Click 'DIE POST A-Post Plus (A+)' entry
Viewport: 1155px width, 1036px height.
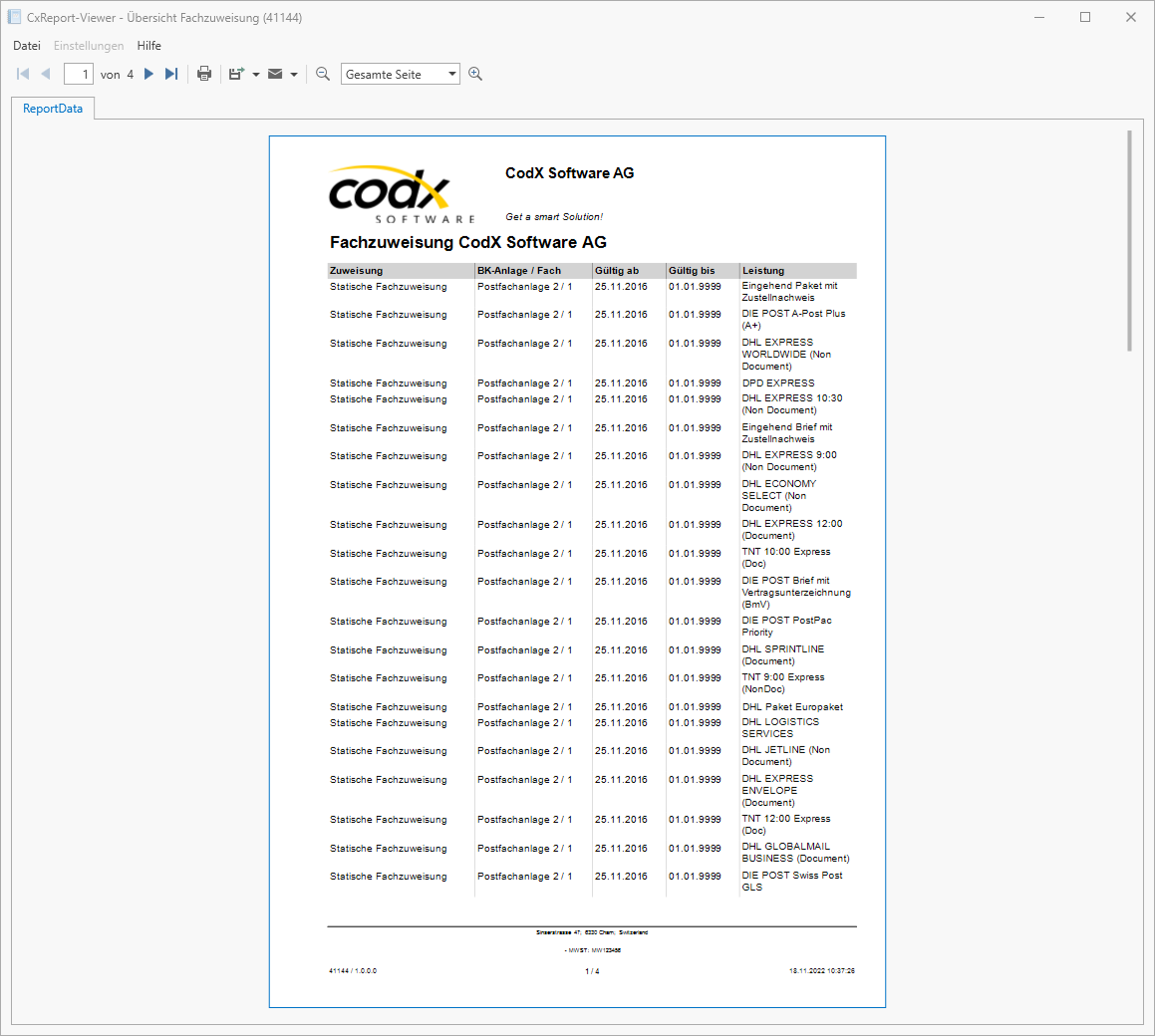pos(793,320)
